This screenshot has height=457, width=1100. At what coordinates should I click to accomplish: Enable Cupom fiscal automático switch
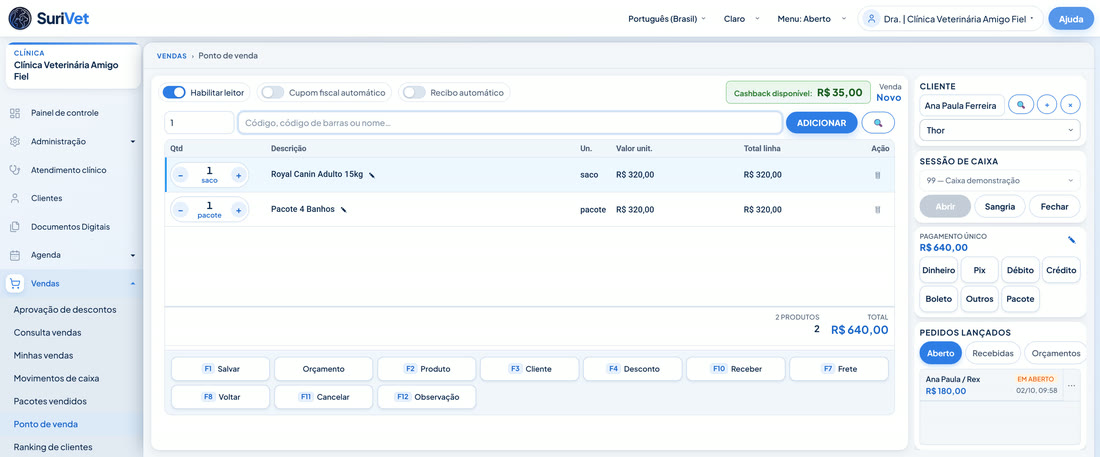click(x=273, y=92)
